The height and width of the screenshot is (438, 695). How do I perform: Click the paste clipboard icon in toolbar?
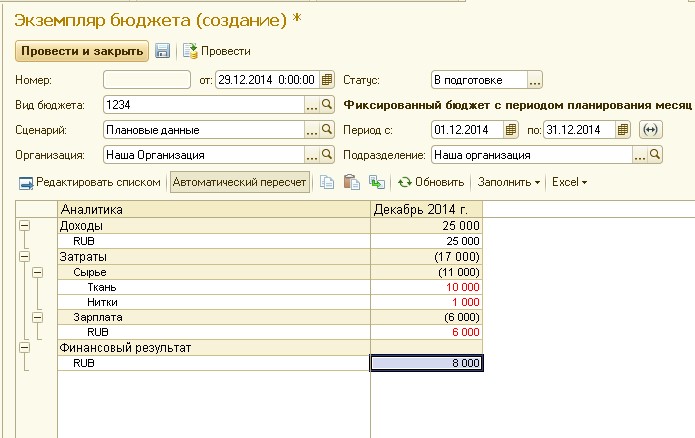pyautogui.click(x=351, y=182)
